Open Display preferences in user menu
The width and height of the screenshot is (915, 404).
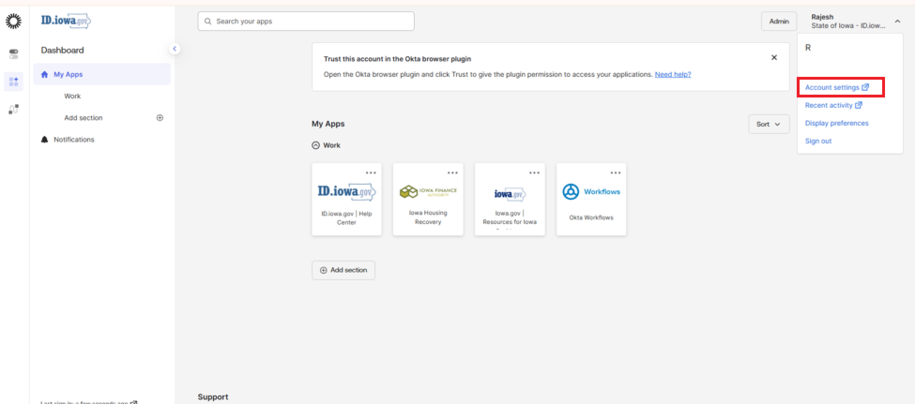tap(837, 123)
